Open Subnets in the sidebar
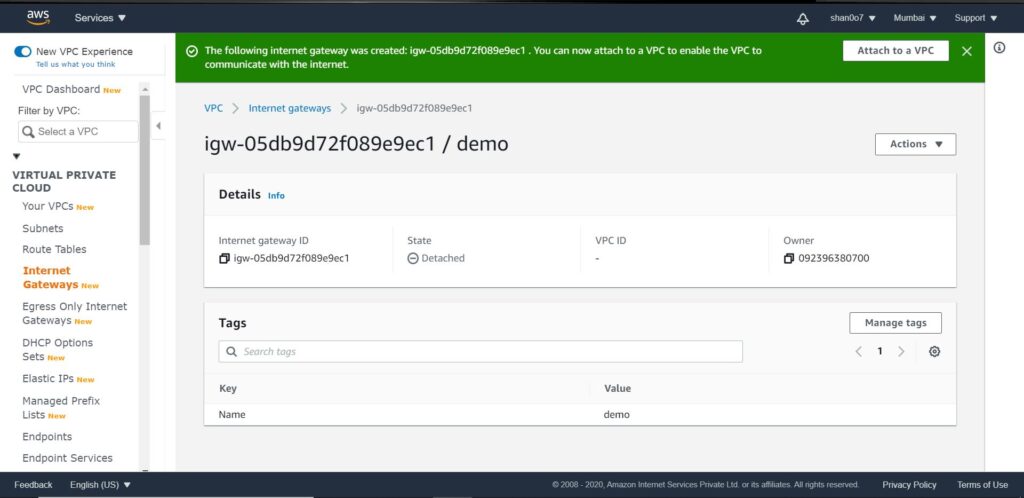The width and height of the screenshot is (1024, 498). point(42,228)
